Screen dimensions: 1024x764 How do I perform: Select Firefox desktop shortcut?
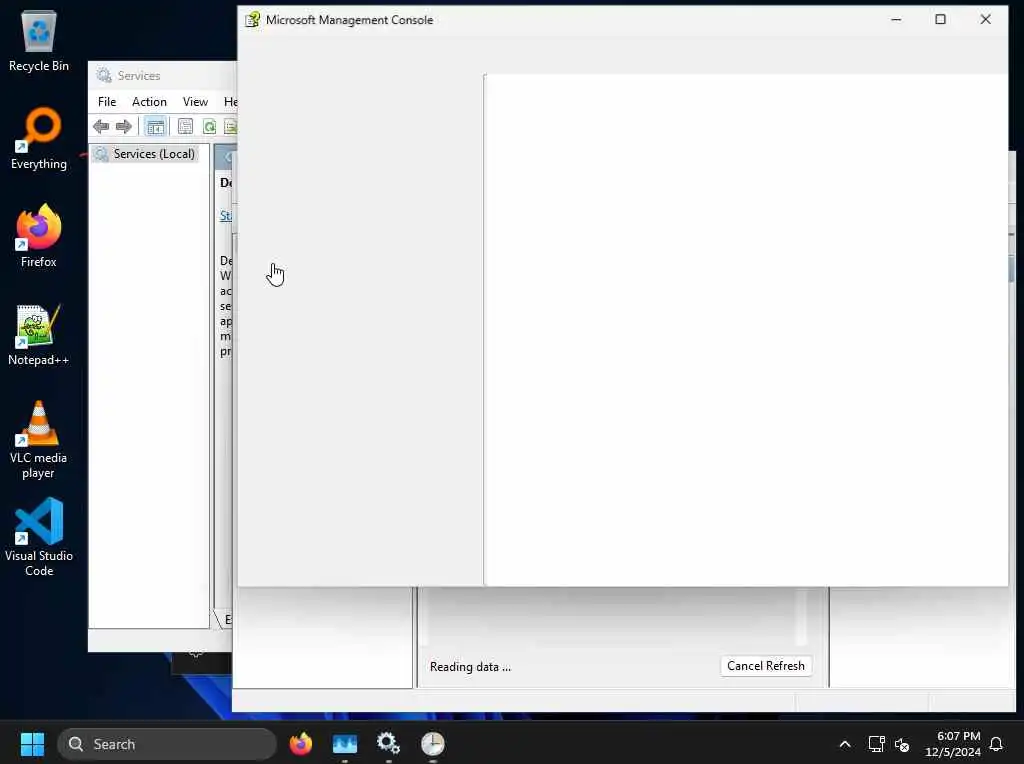click(39, 236)
